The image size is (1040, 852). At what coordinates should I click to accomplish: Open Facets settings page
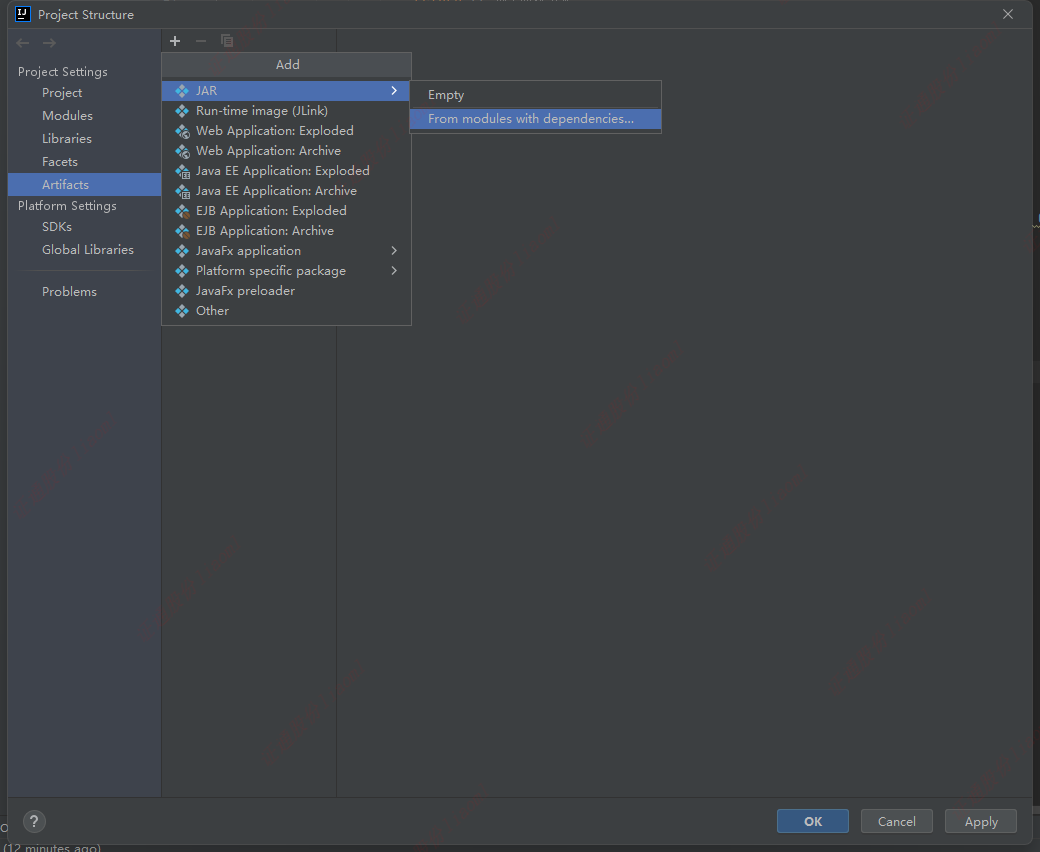[x=84, y=162]
